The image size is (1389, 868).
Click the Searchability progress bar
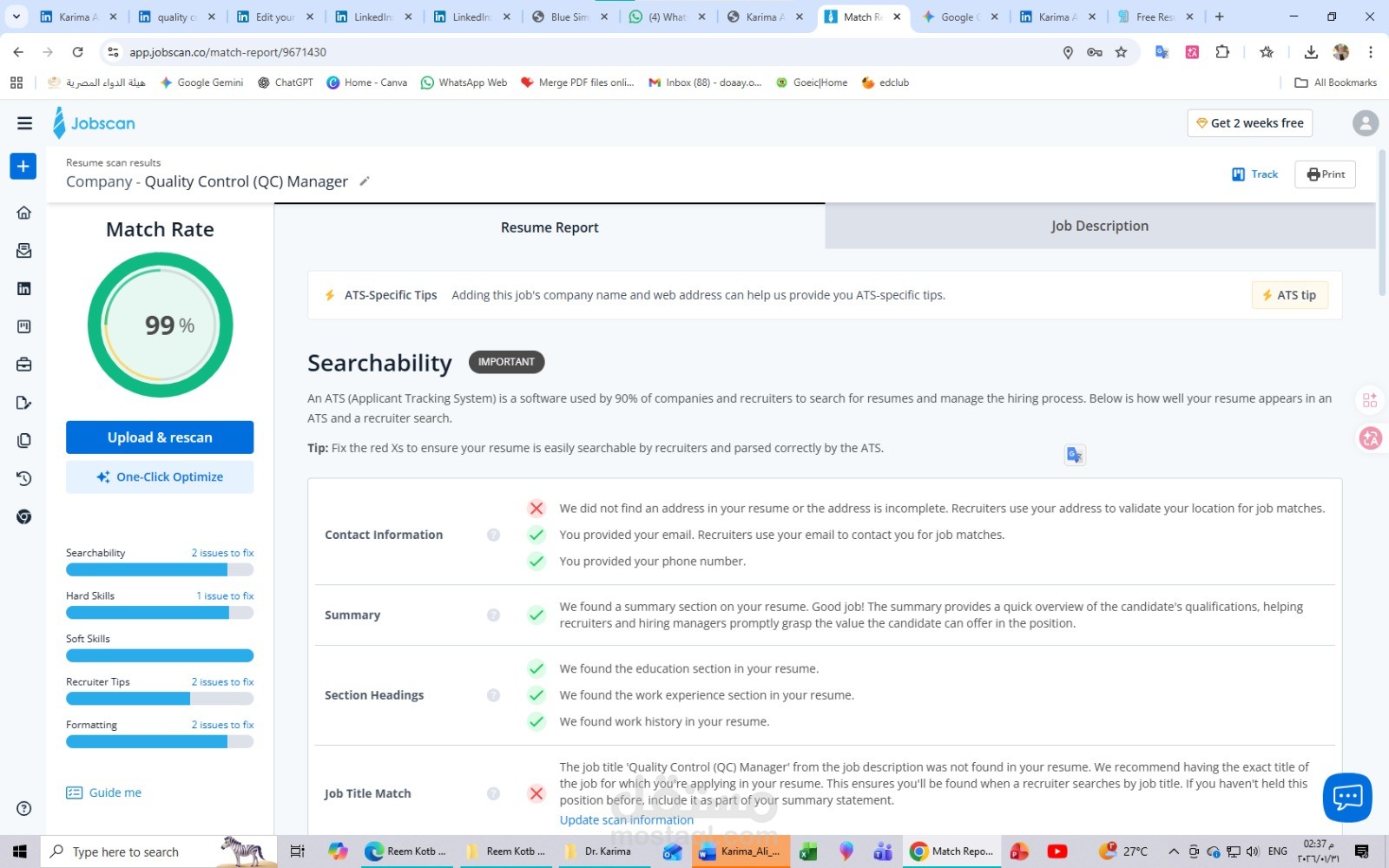click(159, 569)
